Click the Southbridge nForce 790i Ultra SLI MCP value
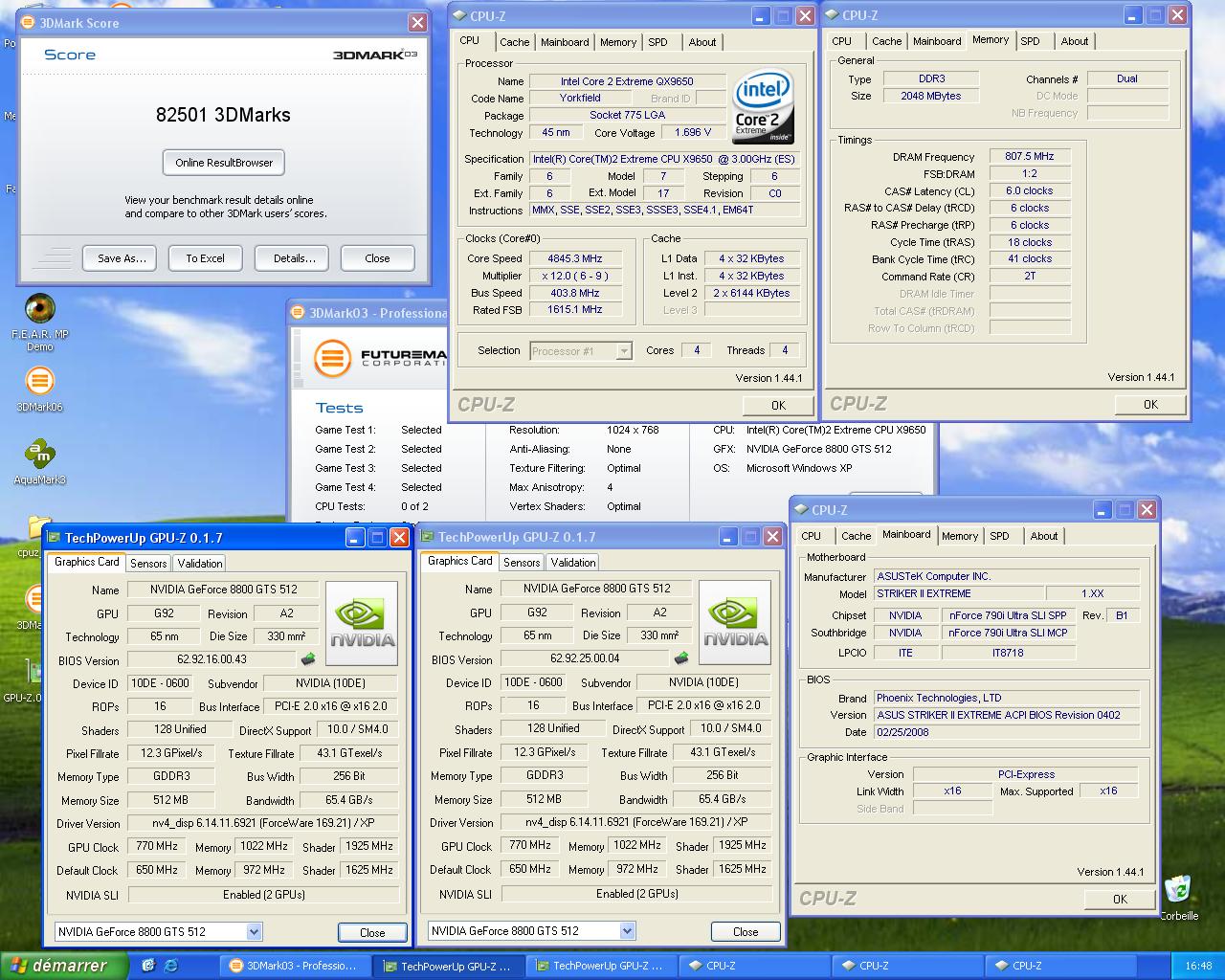 pos(1008,633)
